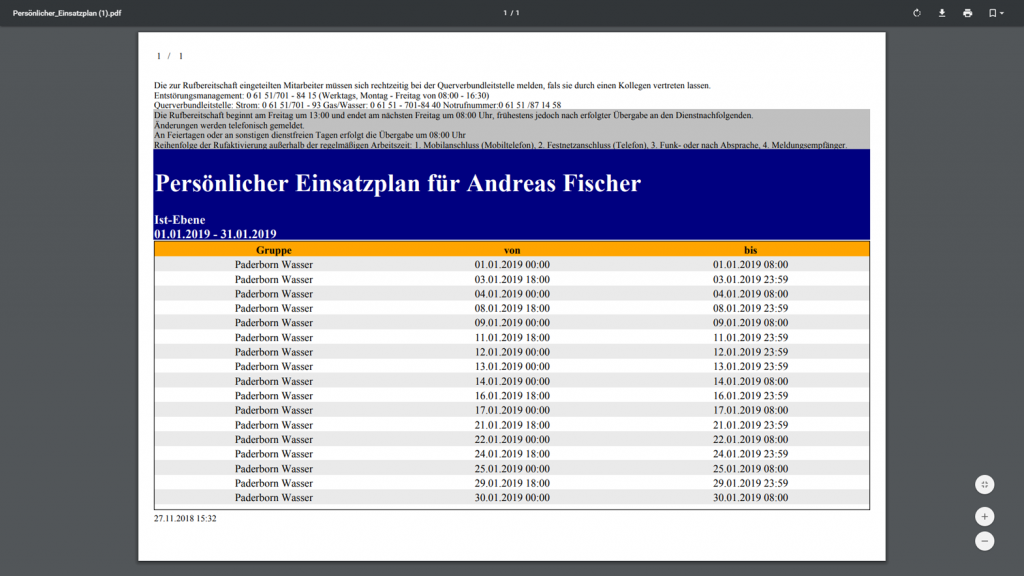Click the timestamp 27.11.2018 15:32
Viewport: 1024px width, 576px height.
[185, 518]
